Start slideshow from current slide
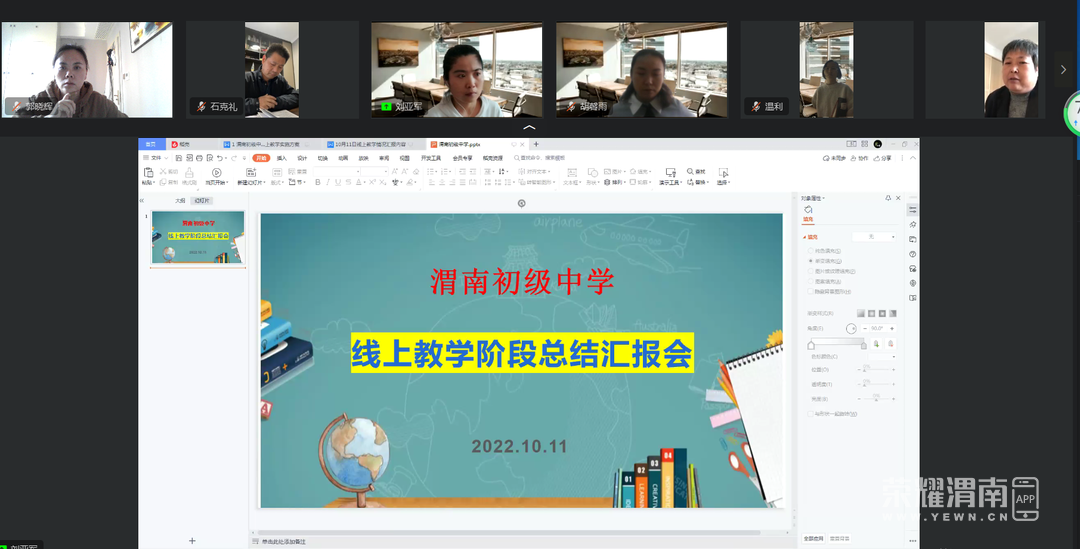 (x=217, y=173)
